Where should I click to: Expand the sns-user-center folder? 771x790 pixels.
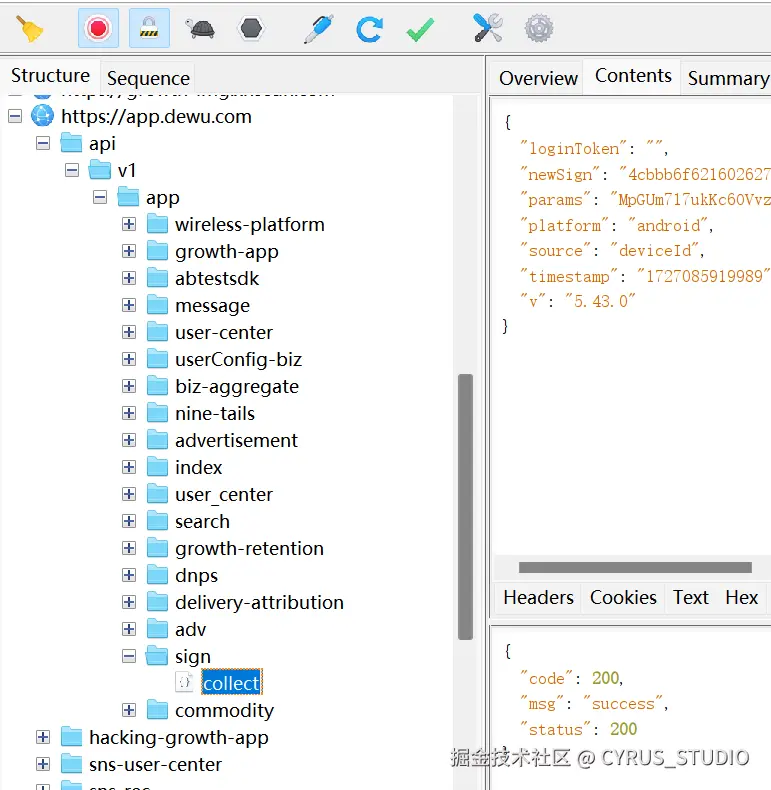pyautogui.click(x=43, y=764)
